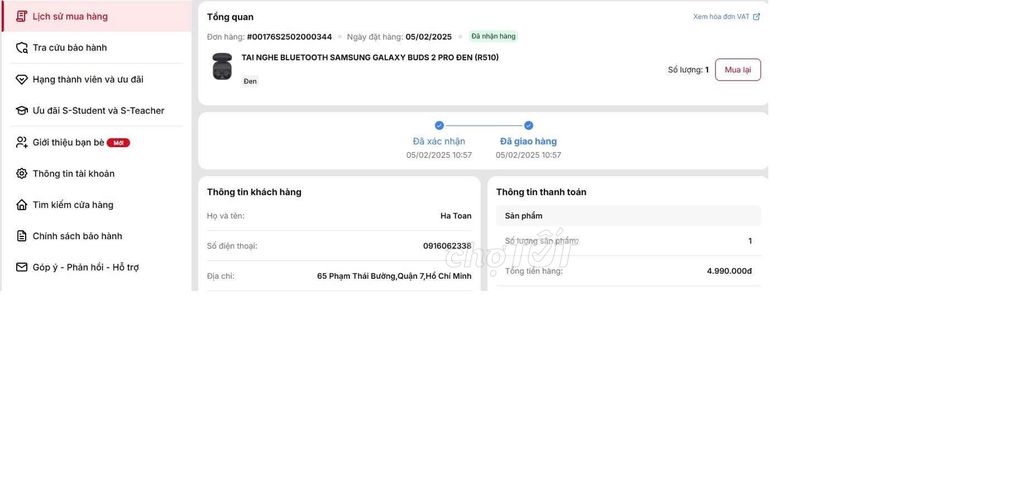Click the S-Student graduation cap icon
Screen dimensions: 1024x504
(22, 111)
